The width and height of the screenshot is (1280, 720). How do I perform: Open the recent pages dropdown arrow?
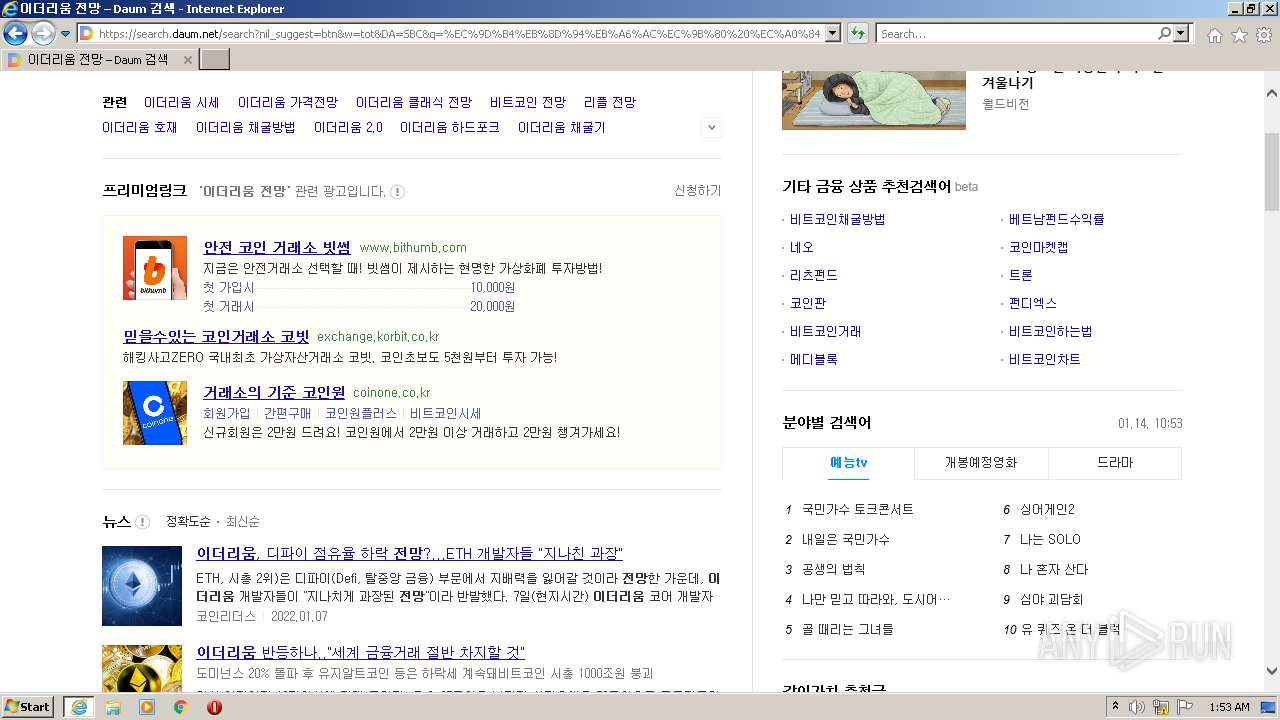tap(65, 35)
